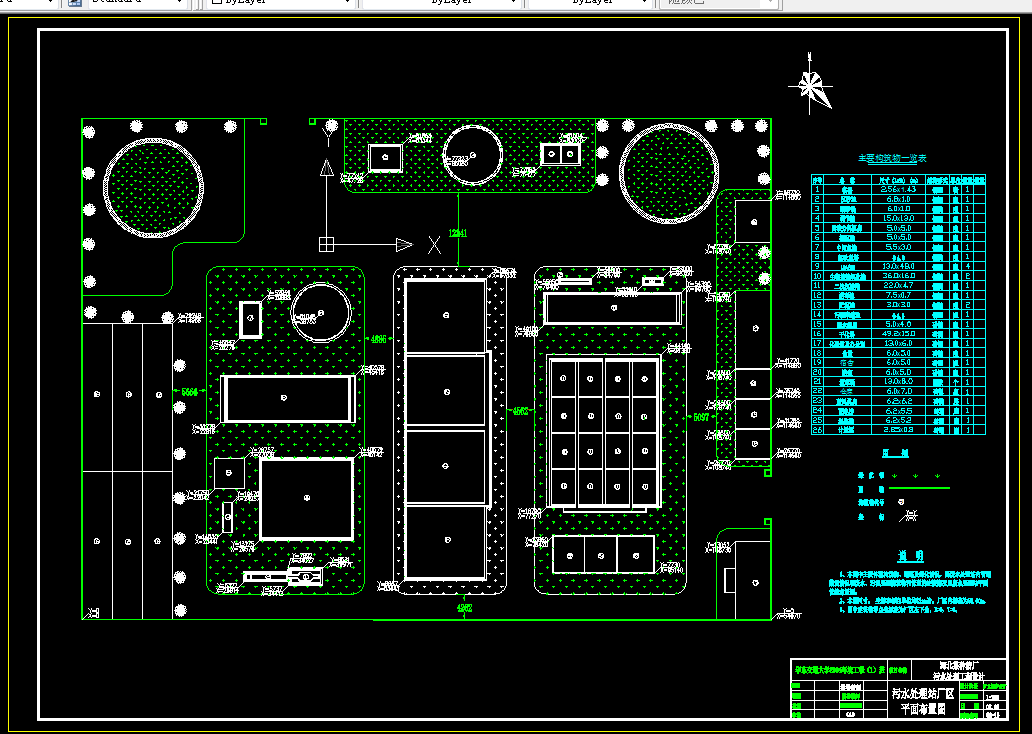Select the 5556 dimension text
Viewport: 1032px width, 734px height.
coord(190,392)
